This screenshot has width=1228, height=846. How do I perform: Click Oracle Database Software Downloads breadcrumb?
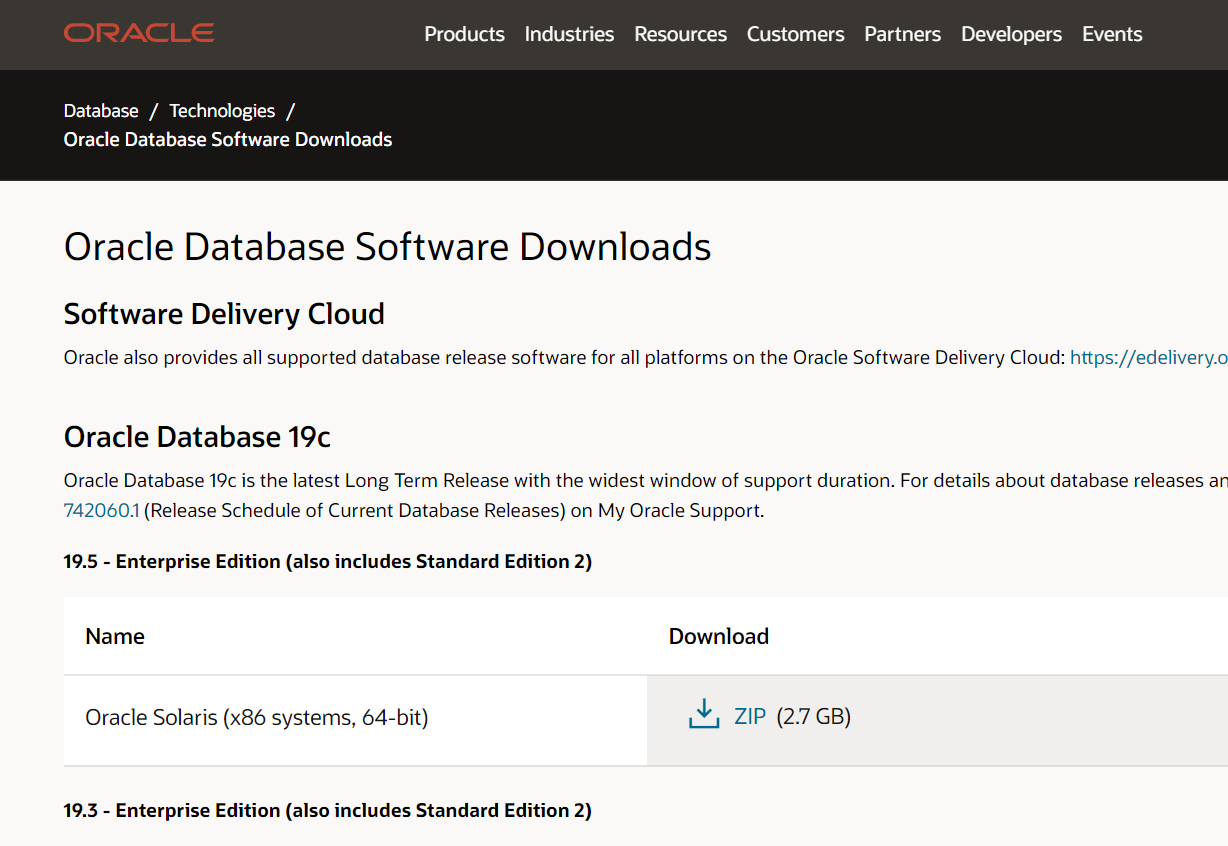pyautogui.click(x=228, y=140)
